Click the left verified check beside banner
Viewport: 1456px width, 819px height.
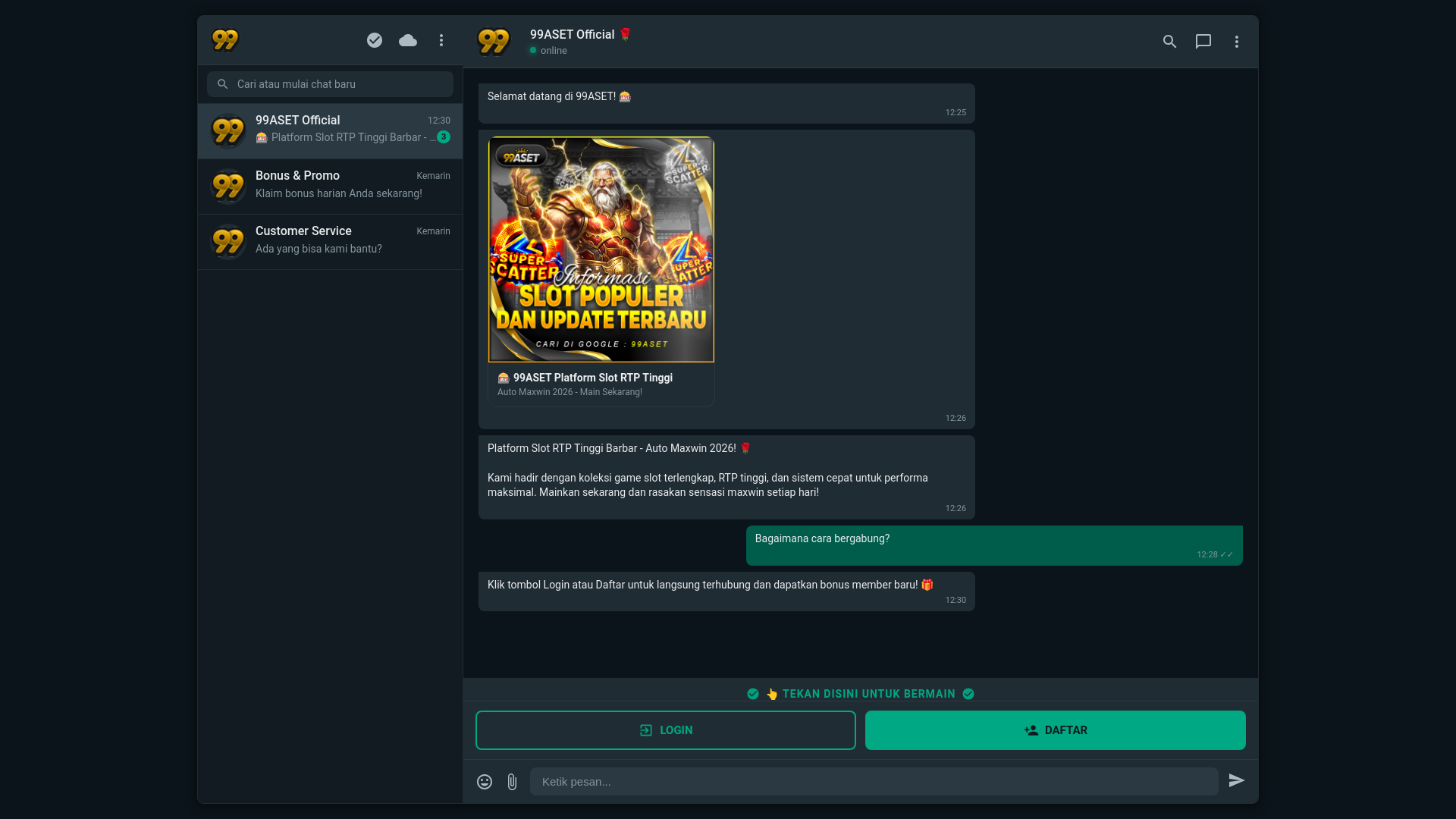tap(753, 694)
